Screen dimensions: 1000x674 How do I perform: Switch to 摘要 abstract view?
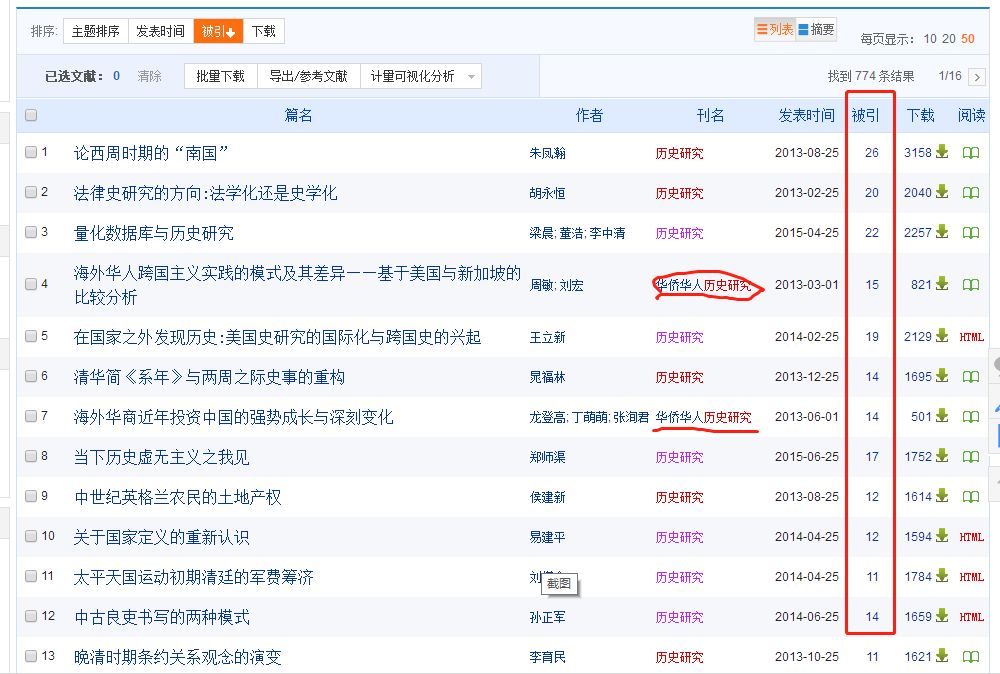816,30
